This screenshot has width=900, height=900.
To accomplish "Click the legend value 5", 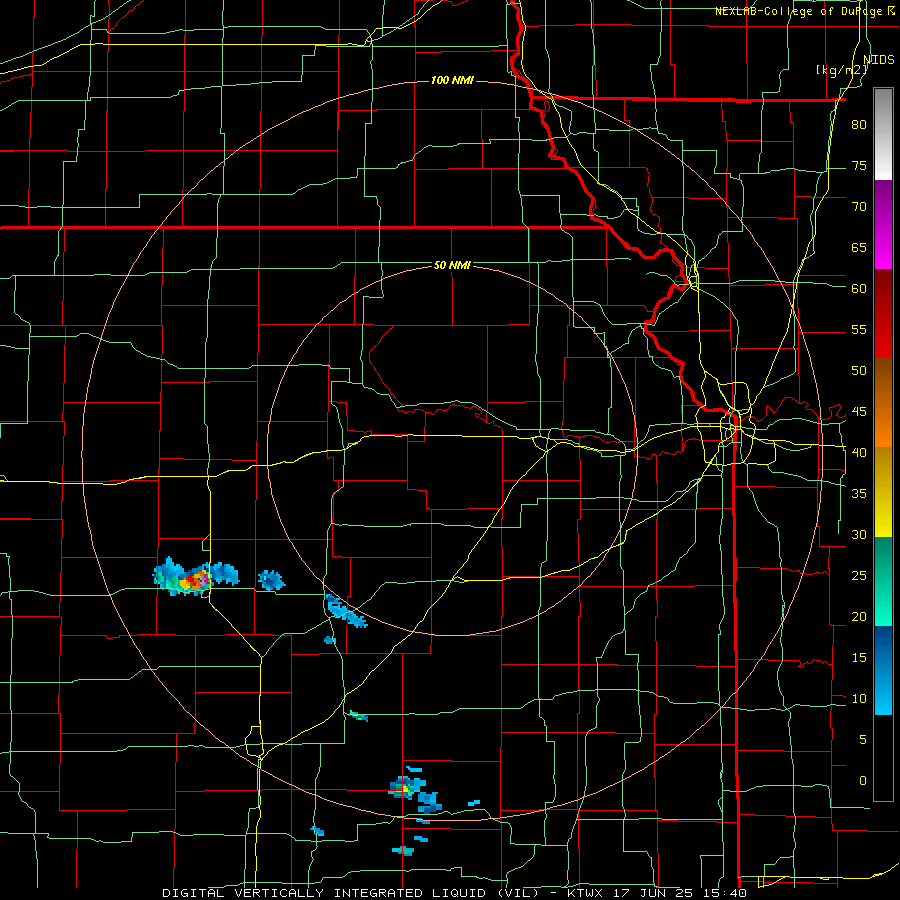I will pyautogui.click(x=863, y=740).
